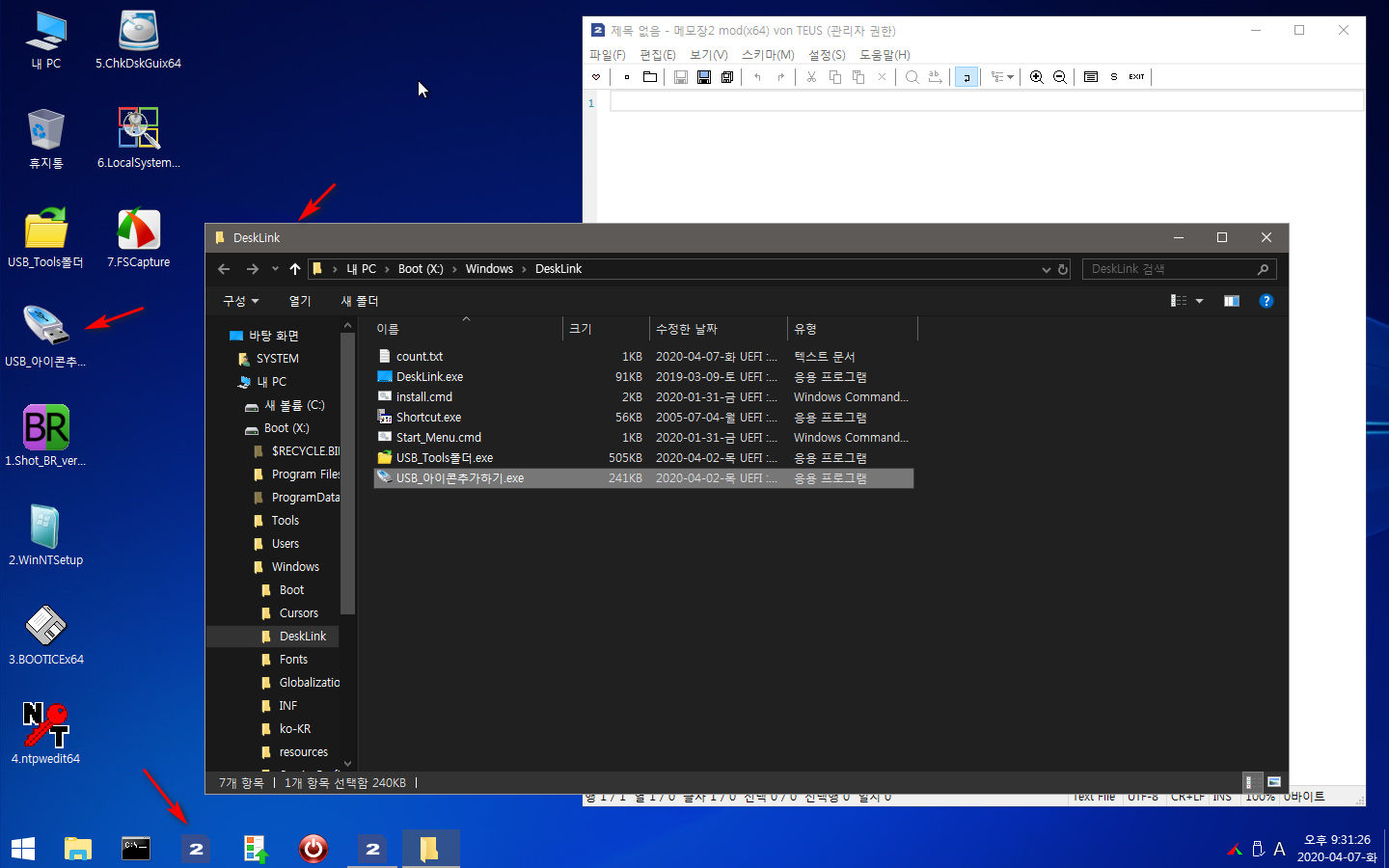
Task: Click the paste icon in Notepad2 toolbar
Action: [x=858, y=77]
